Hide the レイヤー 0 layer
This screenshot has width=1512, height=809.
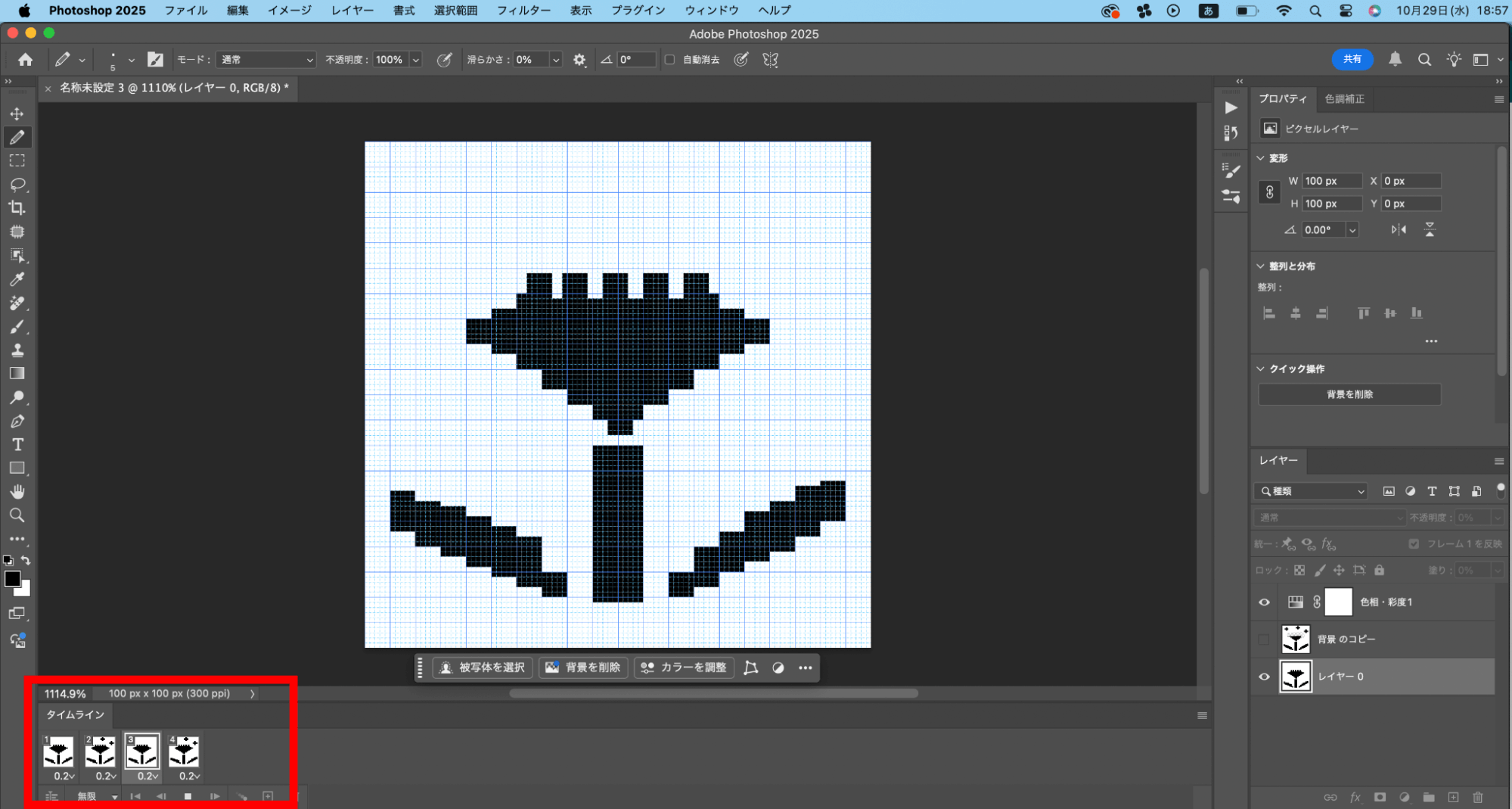[x=1264, y=677]
